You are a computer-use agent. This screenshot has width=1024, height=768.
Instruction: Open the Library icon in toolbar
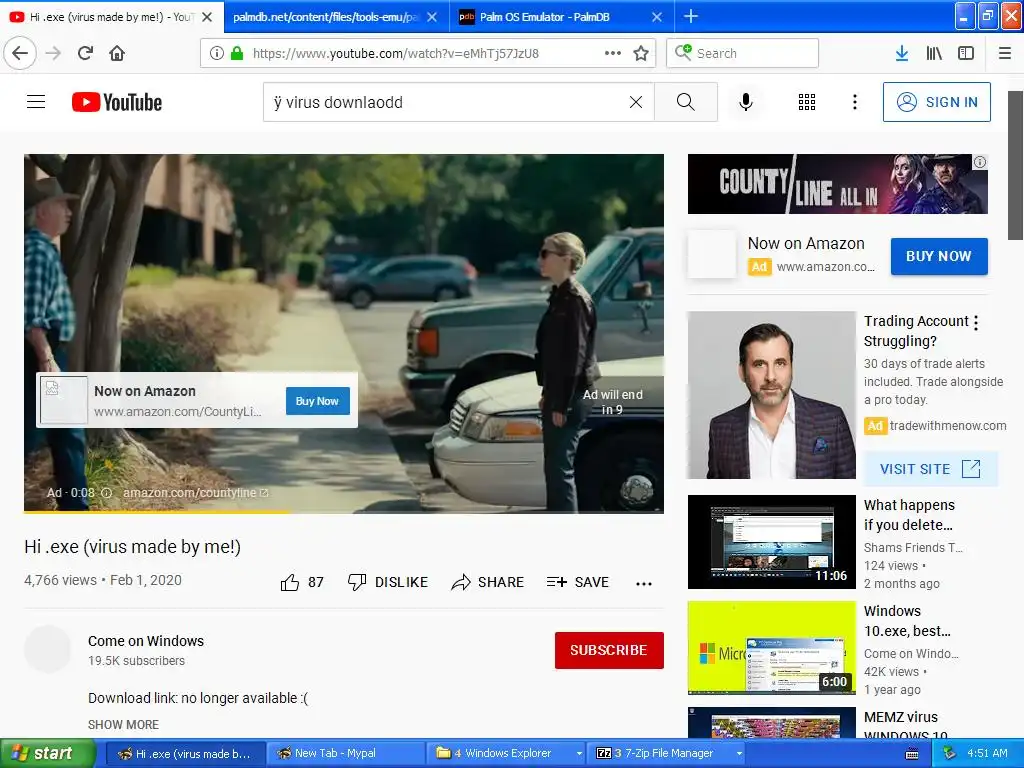(x=934, y=54)
